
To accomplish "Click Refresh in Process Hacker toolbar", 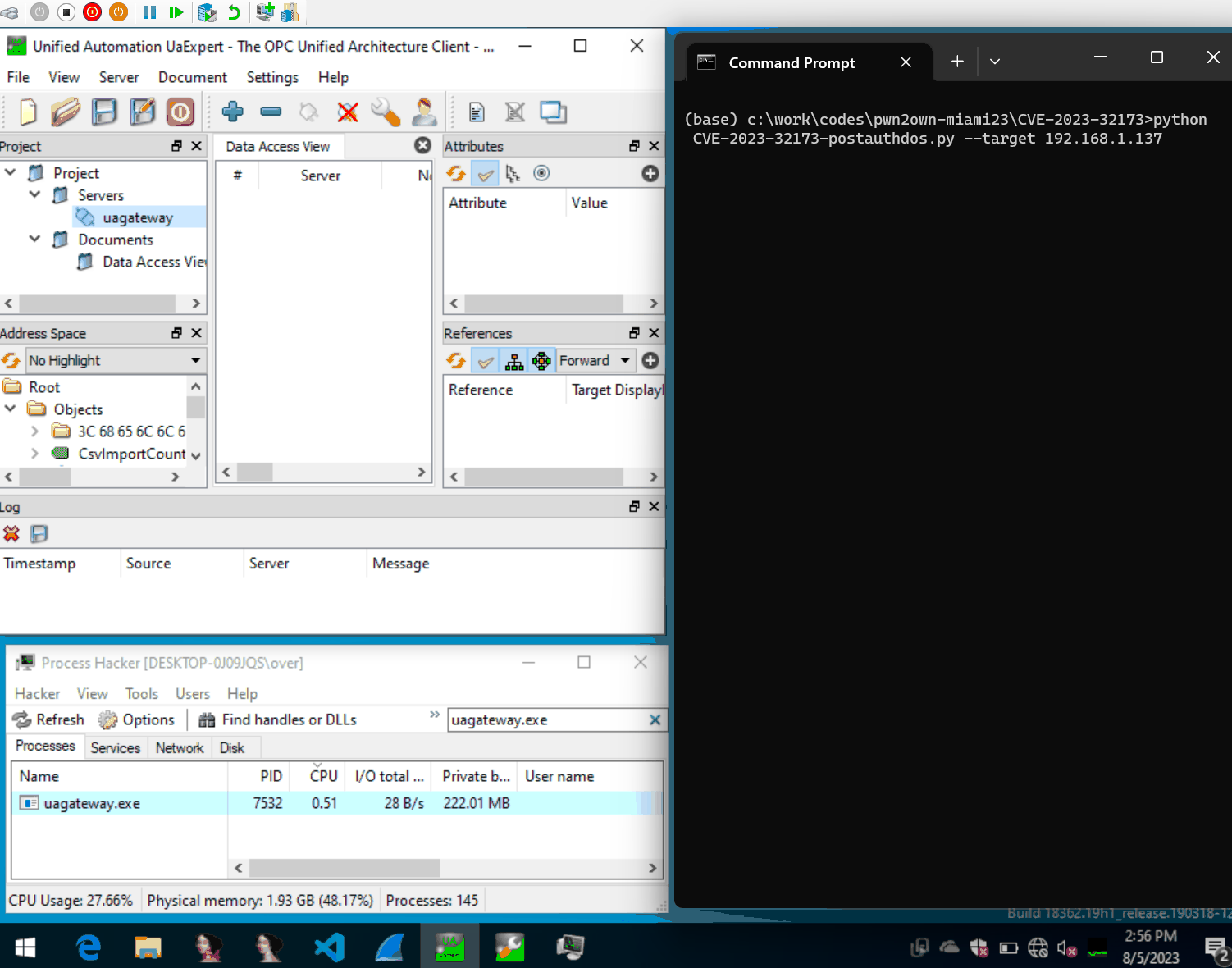I will coord(48,719).
